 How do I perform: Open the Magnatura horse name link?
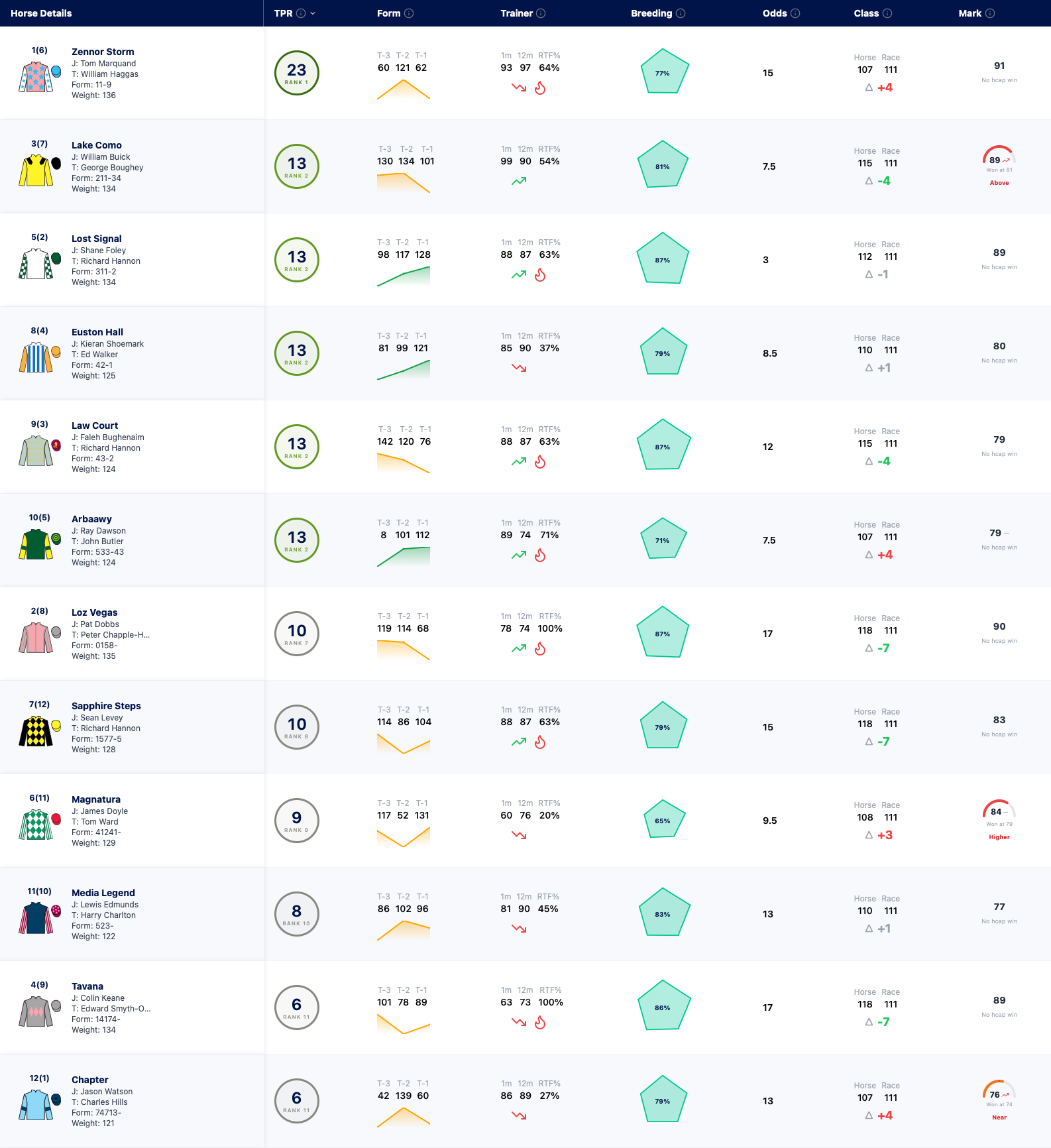96,799
